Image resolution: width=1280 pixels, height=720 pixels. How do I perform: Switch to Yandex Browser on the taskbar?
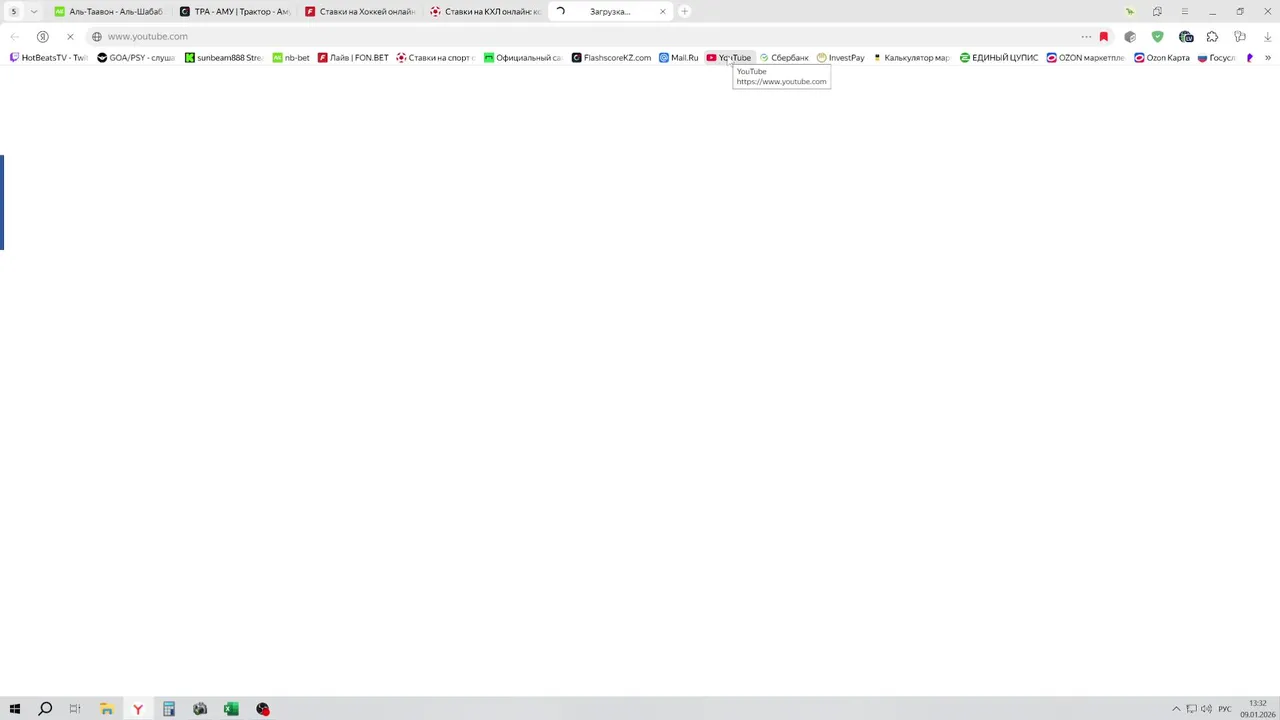point(138,709)
